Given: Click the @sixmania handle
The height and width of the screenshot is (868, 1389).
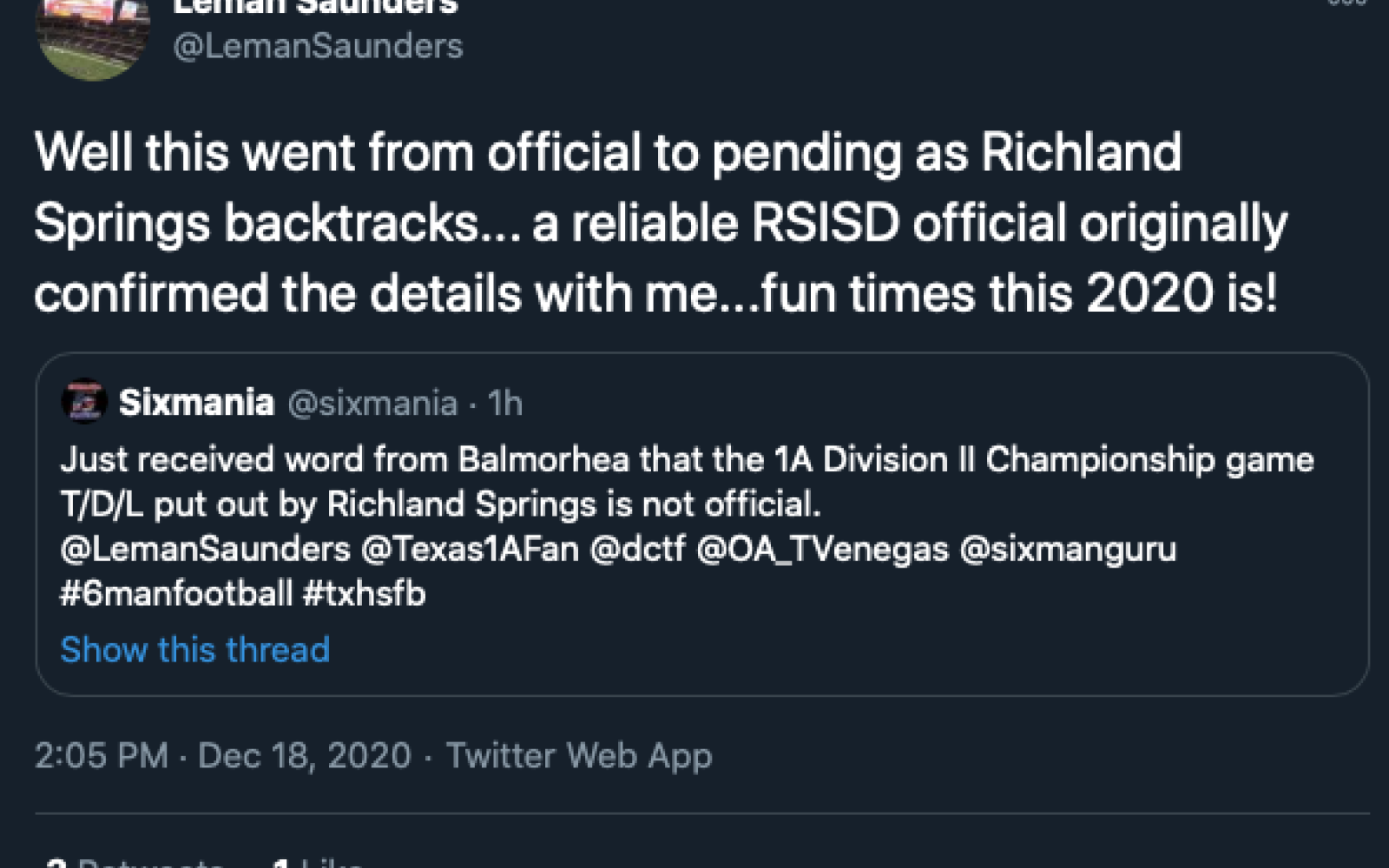Looking at the screenshot, I should tap(373, 402).
